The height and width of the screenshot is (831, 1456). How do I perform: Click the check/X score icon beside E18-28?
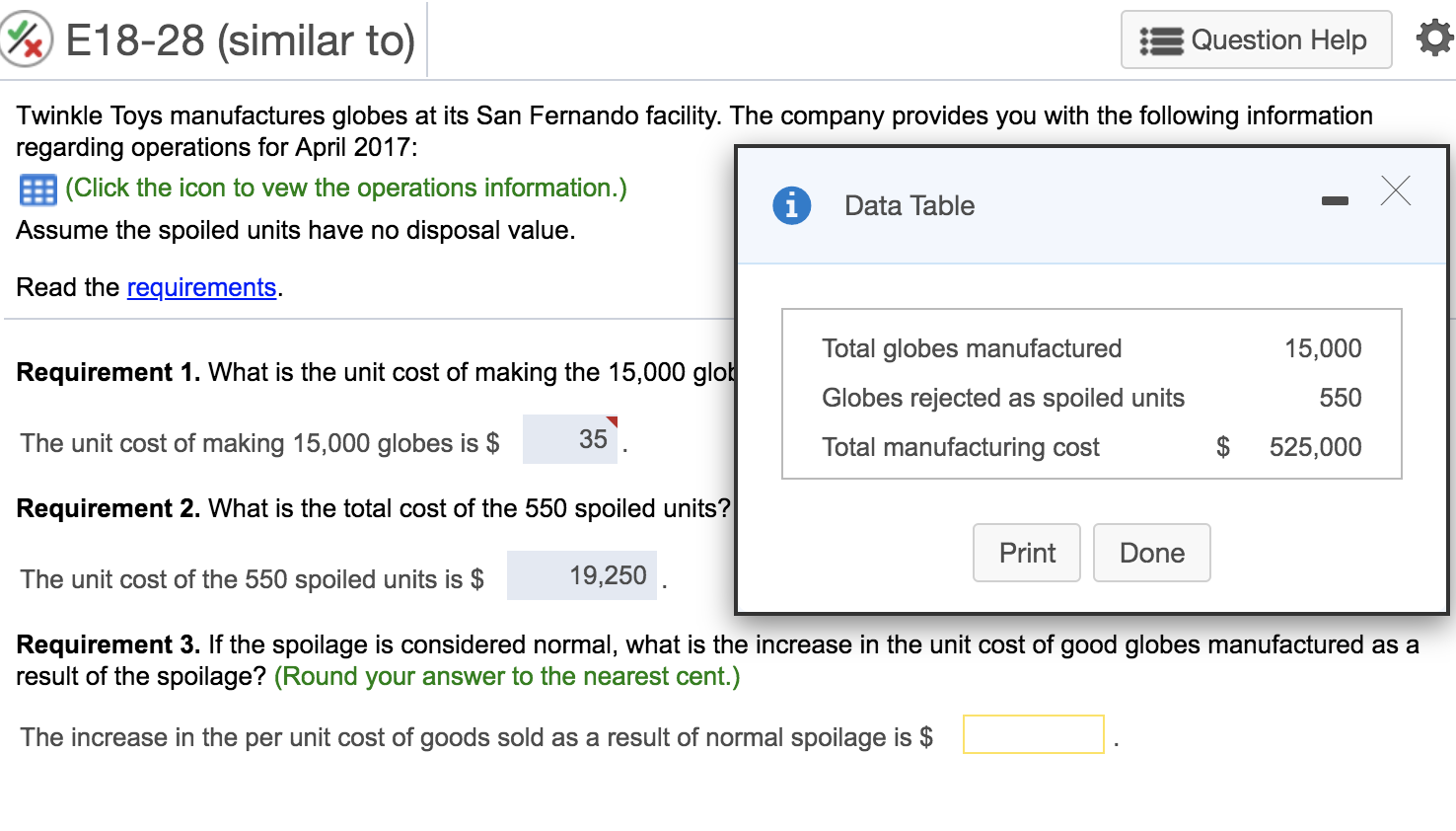pos(26,39)
